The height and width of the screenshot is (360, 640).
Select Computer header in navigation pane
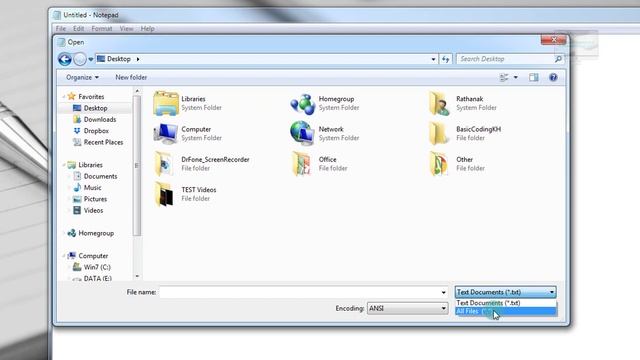click(88, 256)
